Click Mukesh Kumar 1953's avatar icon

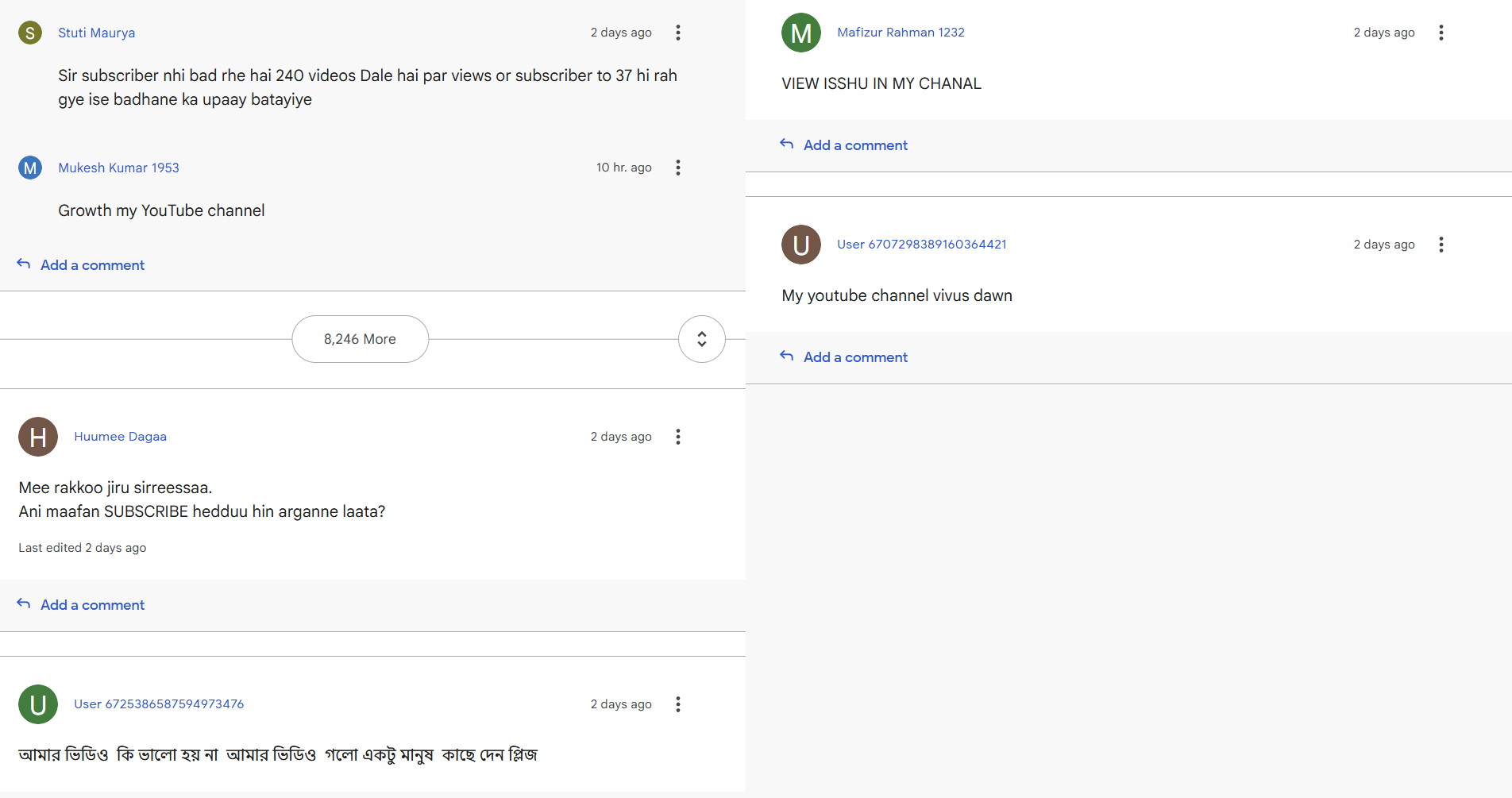click(30, 168)
